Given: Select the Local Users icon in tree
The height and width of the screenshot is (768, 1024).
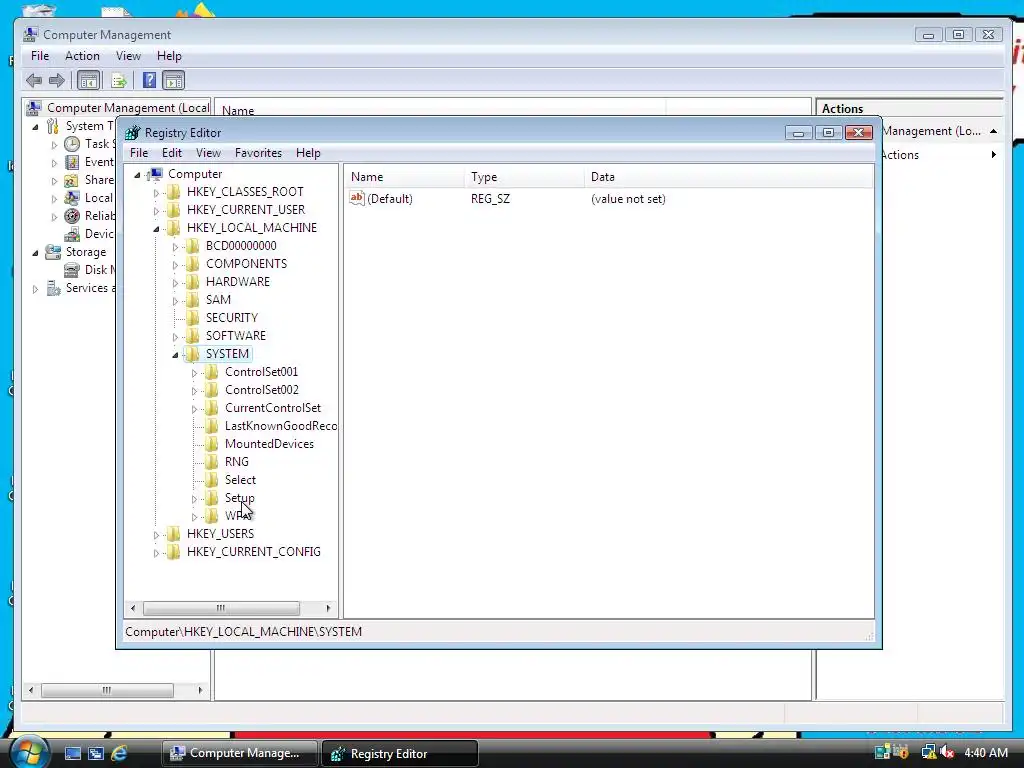Looking at the screenshot, I should 72,198.
